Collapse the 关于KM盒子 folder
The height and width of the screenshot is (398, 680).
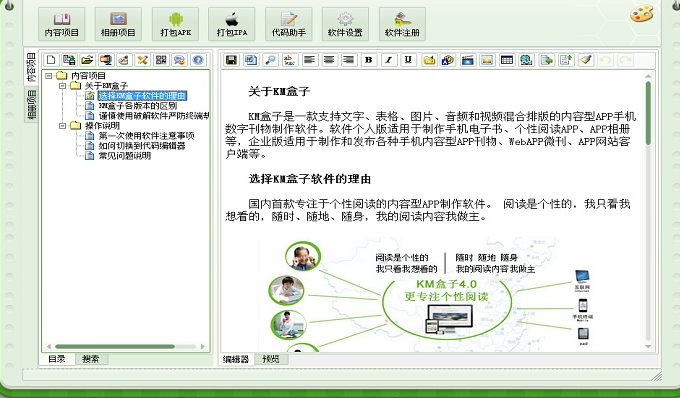tap(62, 86)
